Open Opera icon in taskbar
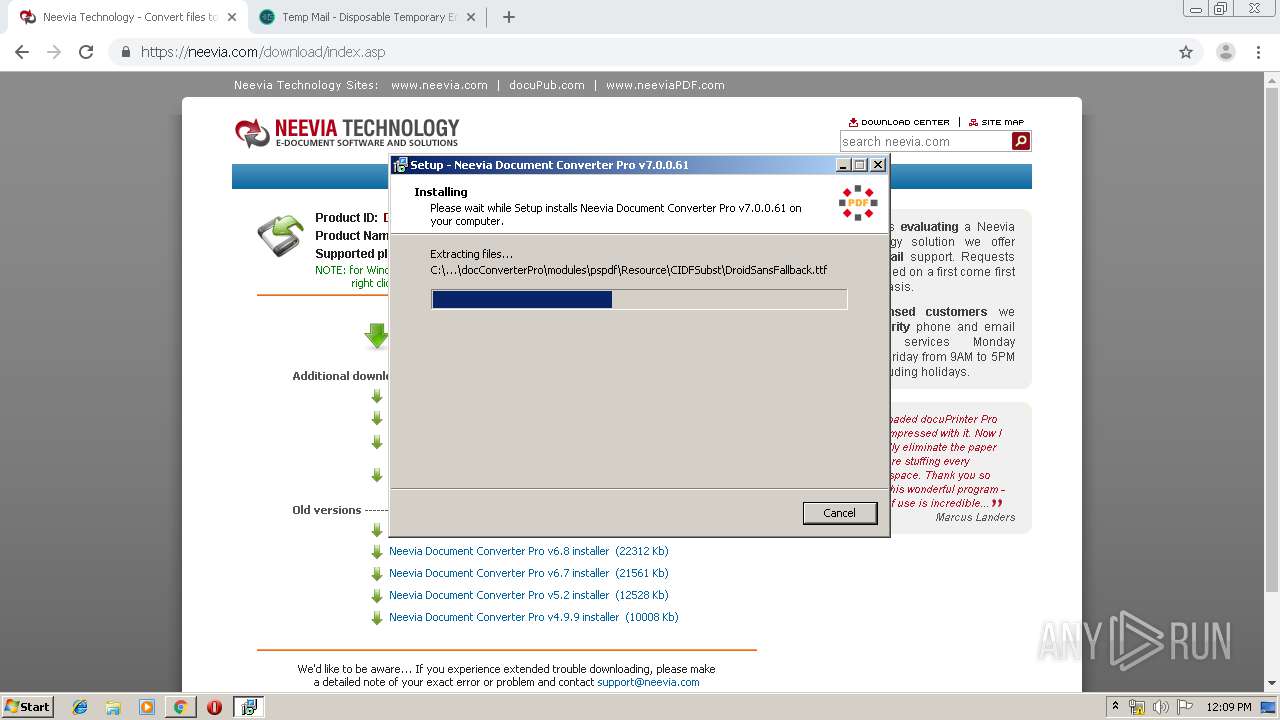This screenshot has width=1280, height=720. point(214,707)
